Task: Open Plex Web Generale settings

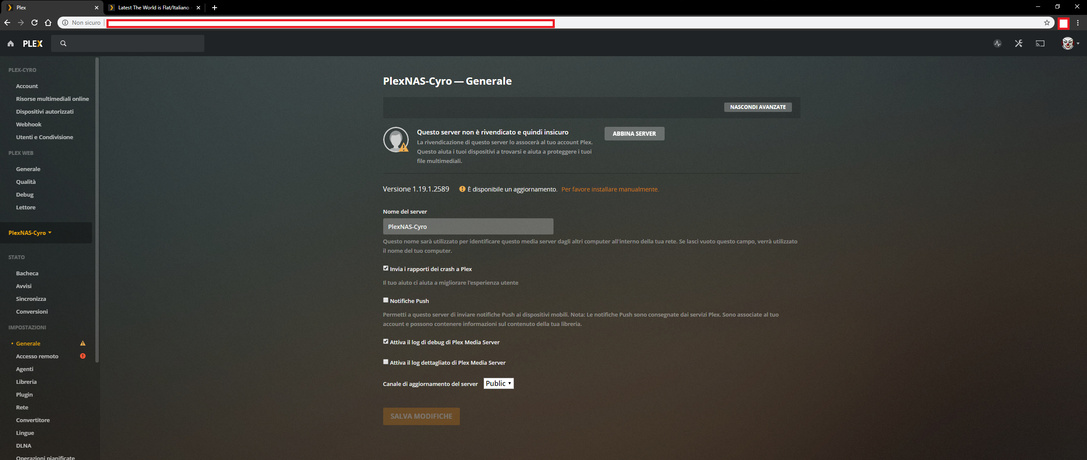Action: 28,169
